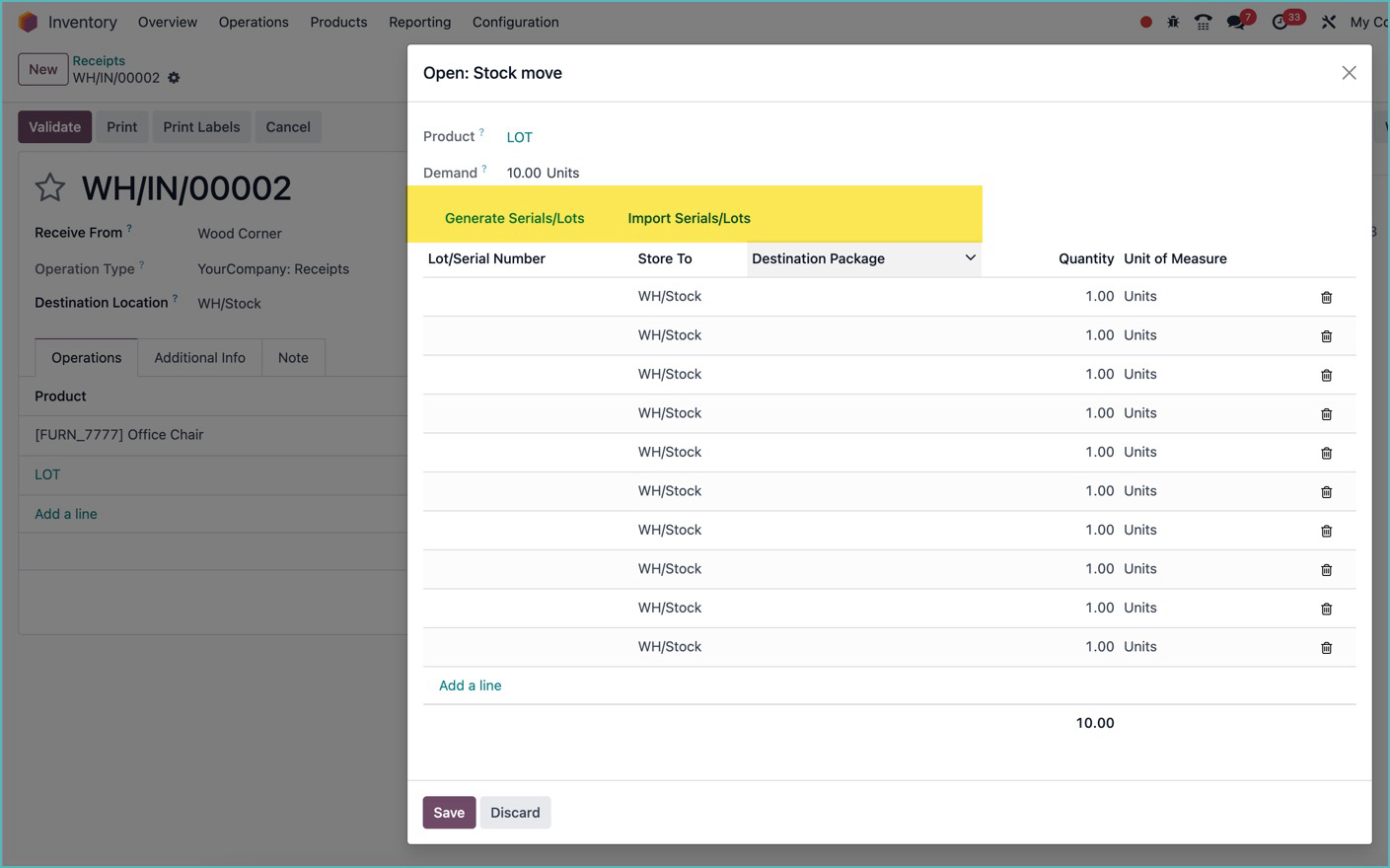The width and height of the screenshot is (1390, 868).
Task: Open the Configuration menu
Action: [x=515, y=22]
